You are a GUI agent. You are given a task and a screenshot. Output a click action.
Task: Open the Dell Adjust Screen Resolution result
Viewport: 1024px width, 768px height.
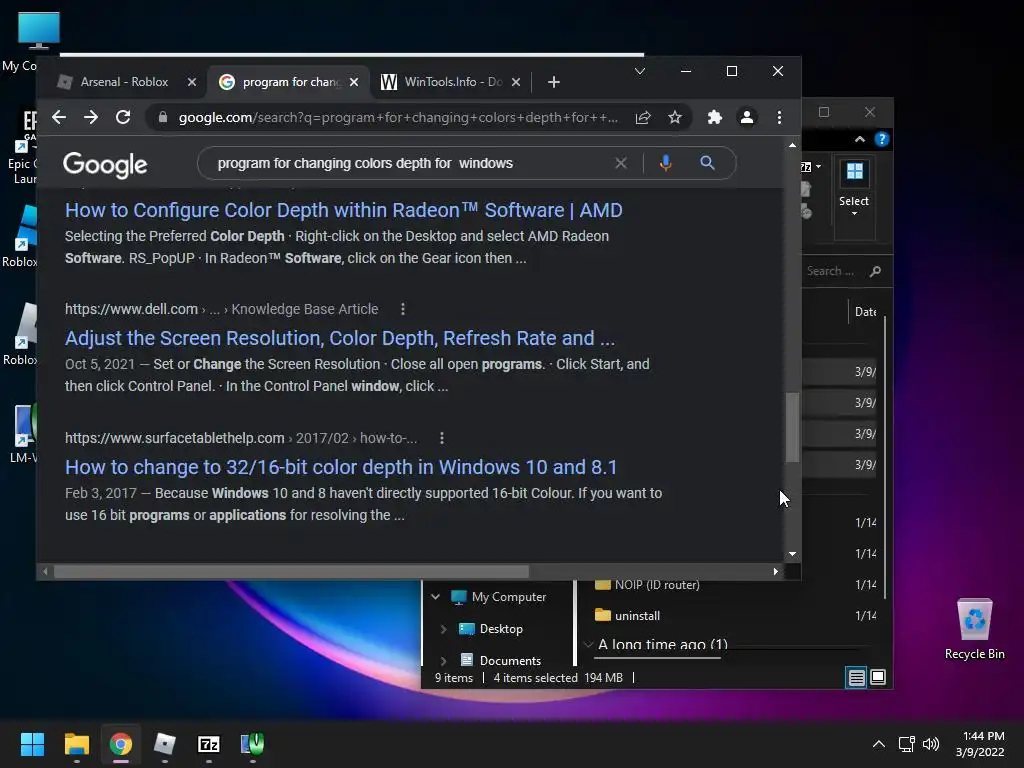pyautogui.click(x=340, y=338)
